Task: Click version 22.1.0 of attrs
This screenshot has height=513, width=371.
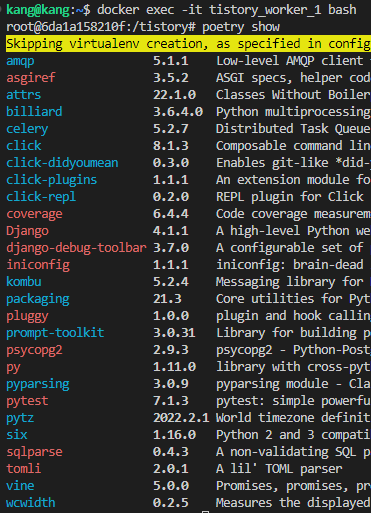Action: click(174, 95)
